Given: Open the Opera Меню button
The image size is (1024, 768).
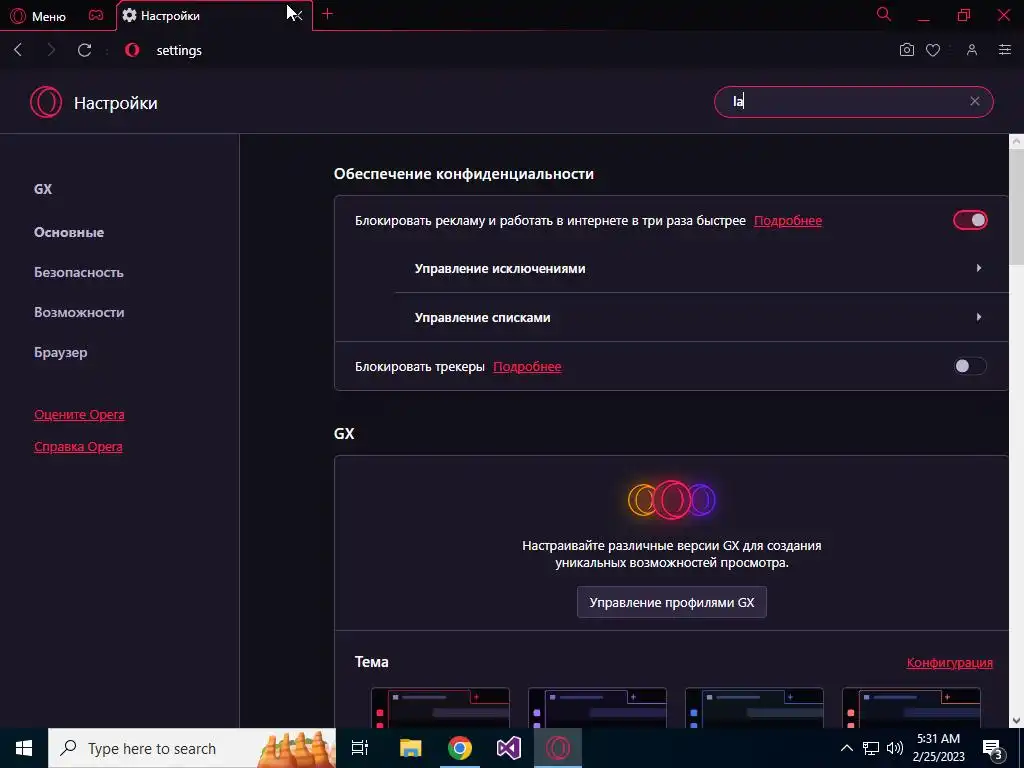Looking at the screenshot, I should click(x=39, y=16).
